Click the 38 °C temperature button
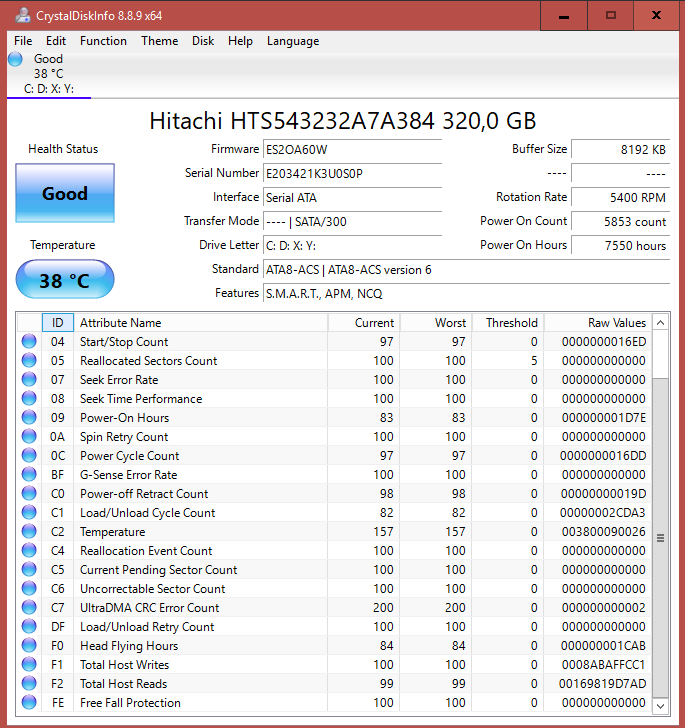The height and width of the screenshot is (728, 685). [65, 280]
